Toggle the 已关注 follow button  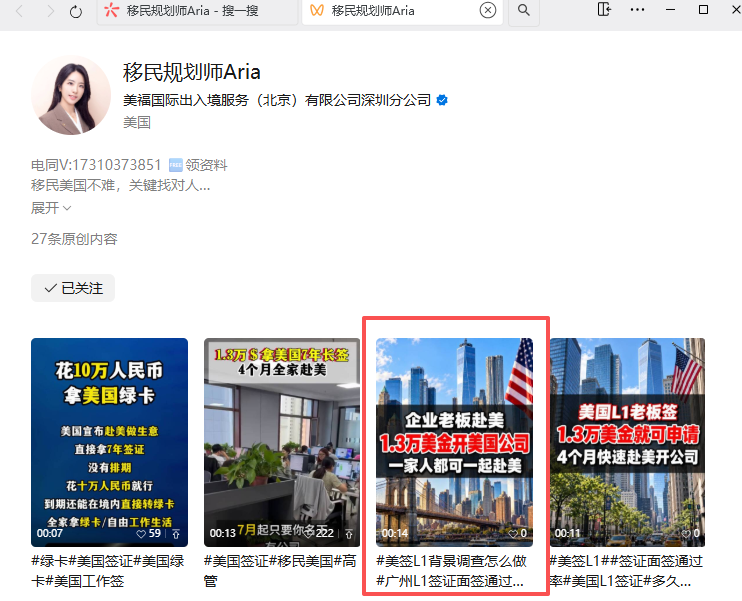[x=73, y=288]
